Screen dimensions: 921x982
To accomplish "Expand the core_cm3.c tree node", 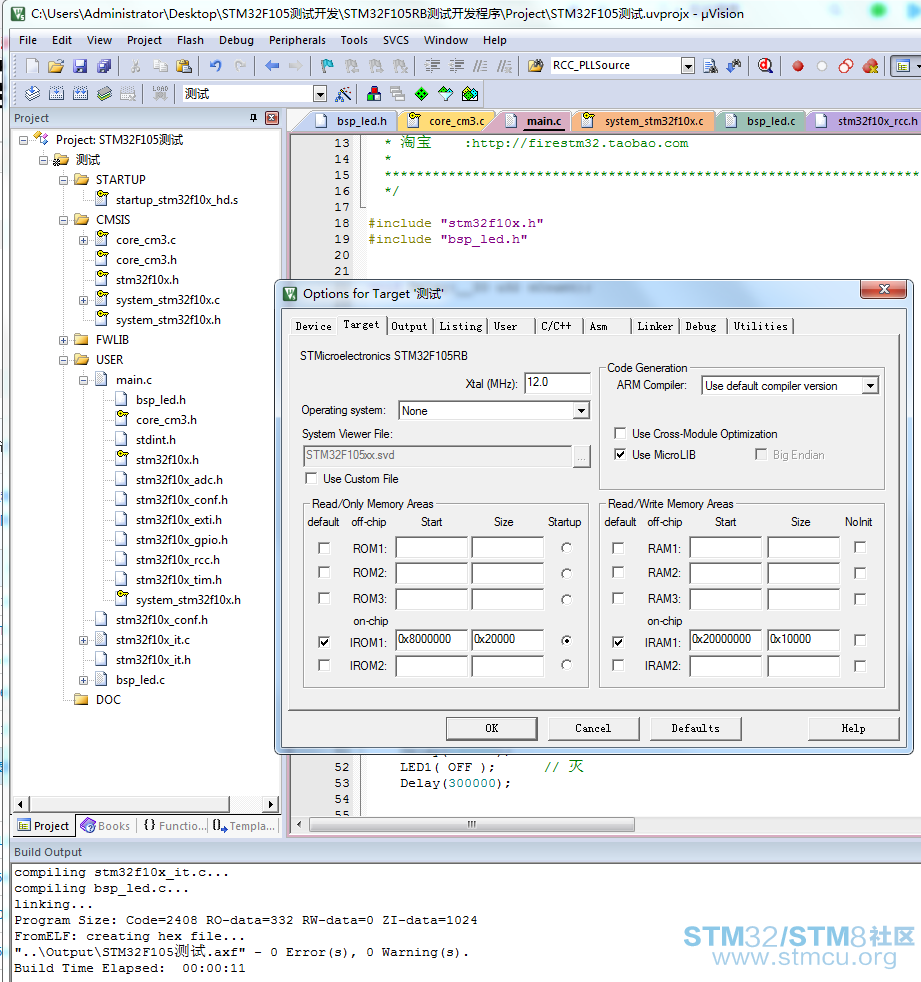I will pyautogui.click(x=83, y=240).
